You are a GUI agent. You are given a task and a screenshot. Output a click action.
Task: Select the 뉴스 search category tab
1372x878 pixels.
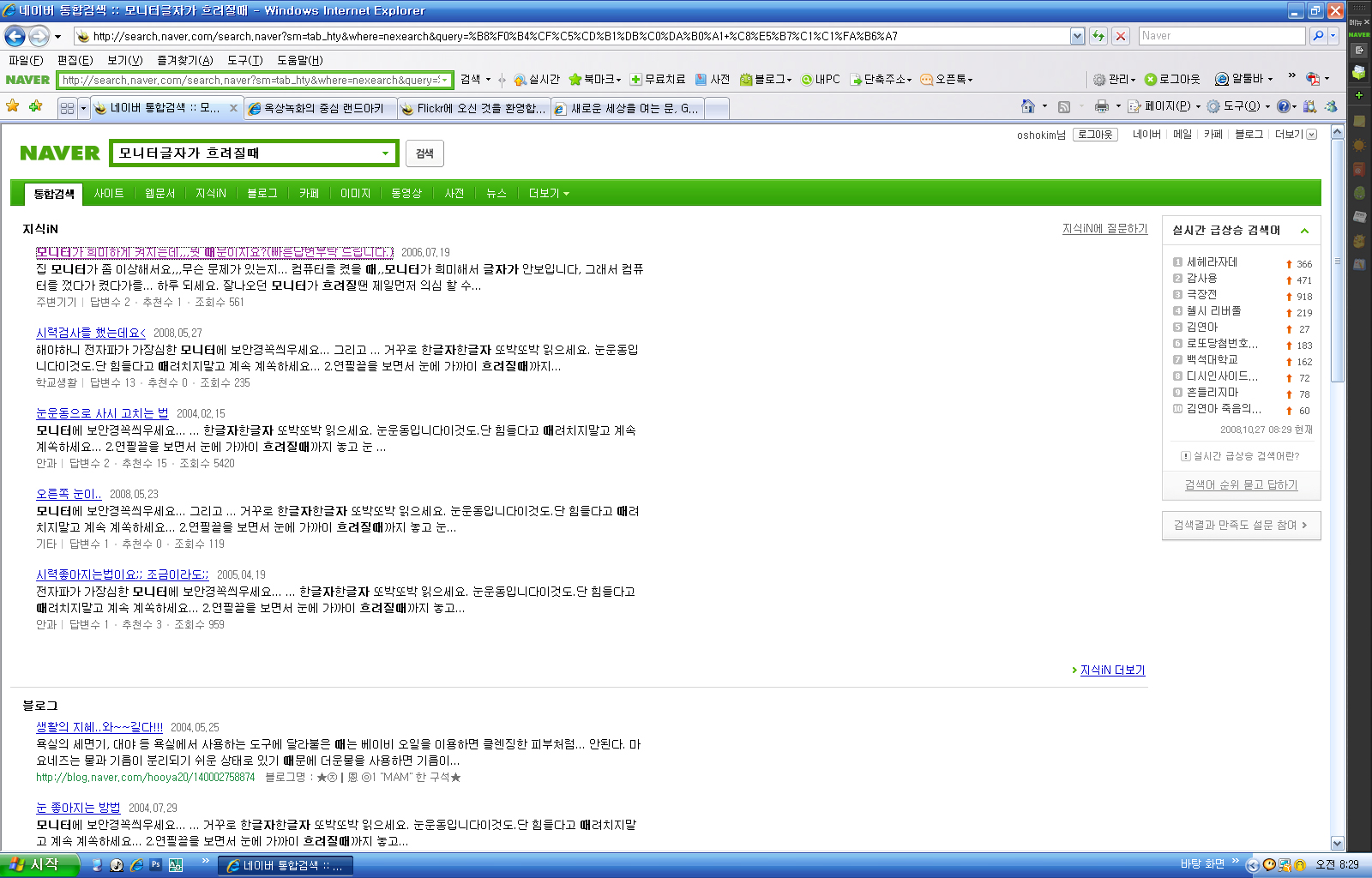click(496, 194)
